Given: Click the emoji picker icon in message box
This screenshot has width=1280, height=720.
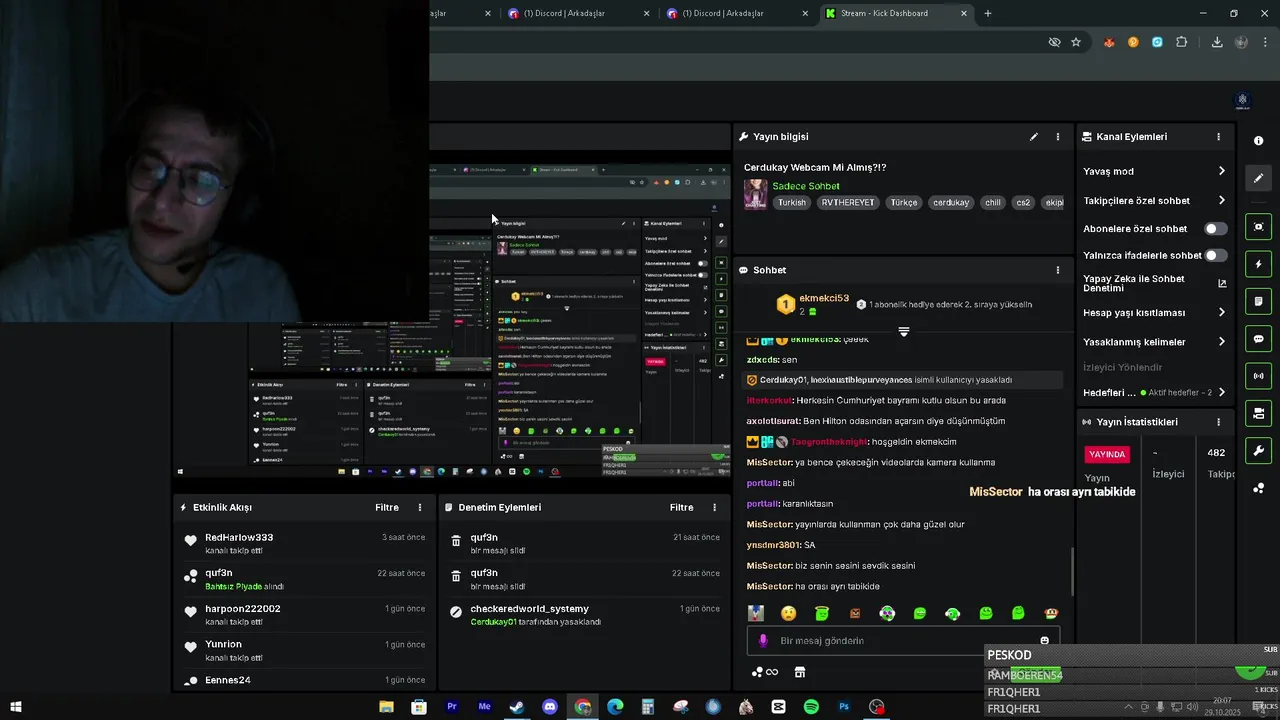Looking at the screenshot, I should pyautogui.click(x=1045, y=641).
